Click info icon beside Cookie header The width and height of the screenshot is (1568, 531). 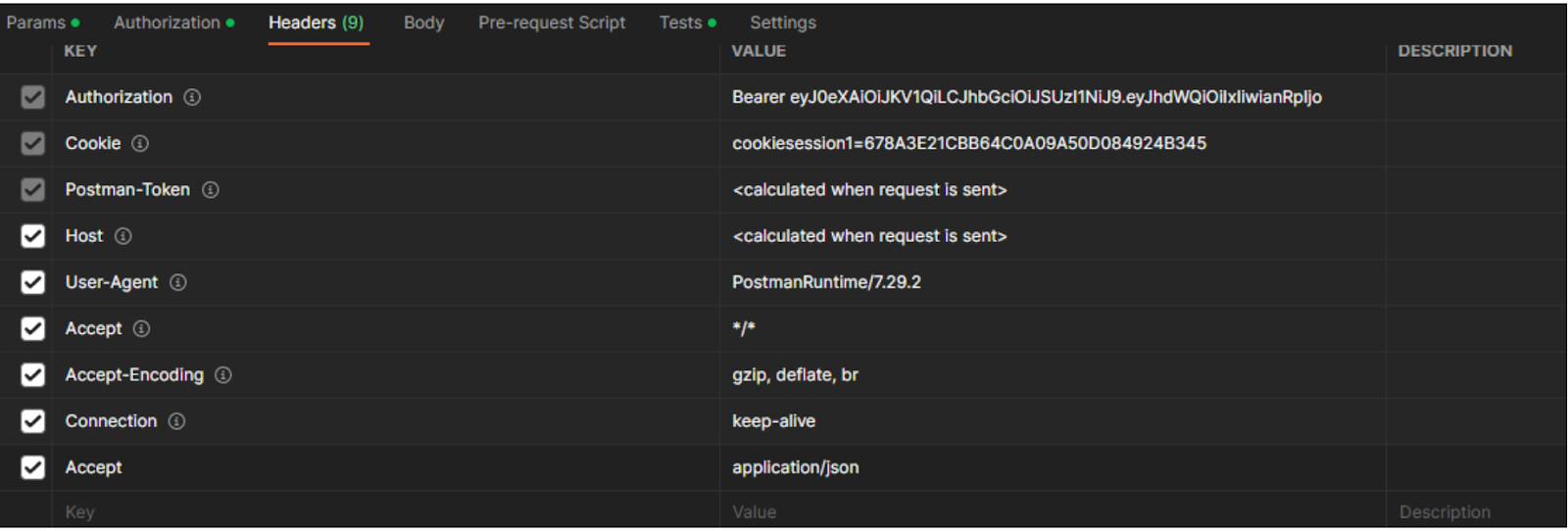coord(140,144)
